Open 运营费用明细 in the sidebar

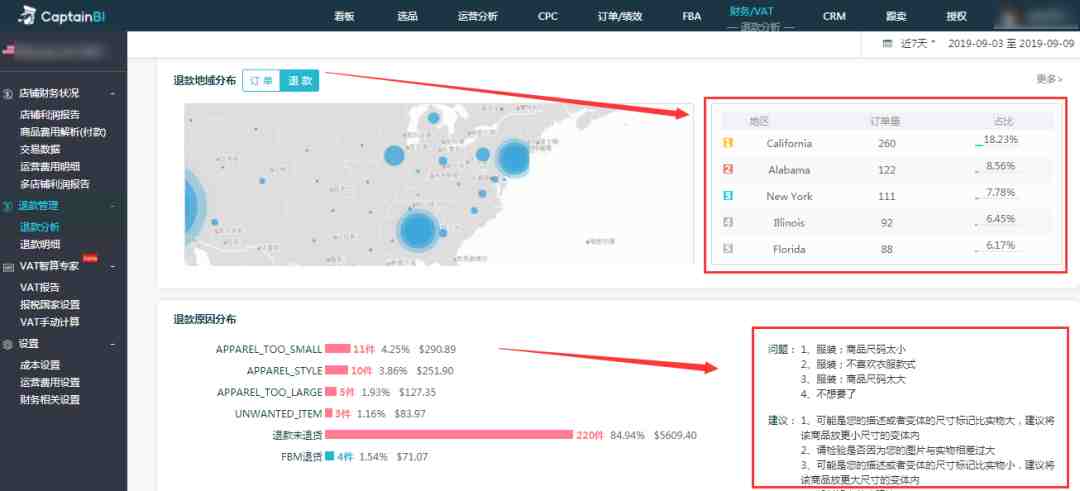click(50, 166)
